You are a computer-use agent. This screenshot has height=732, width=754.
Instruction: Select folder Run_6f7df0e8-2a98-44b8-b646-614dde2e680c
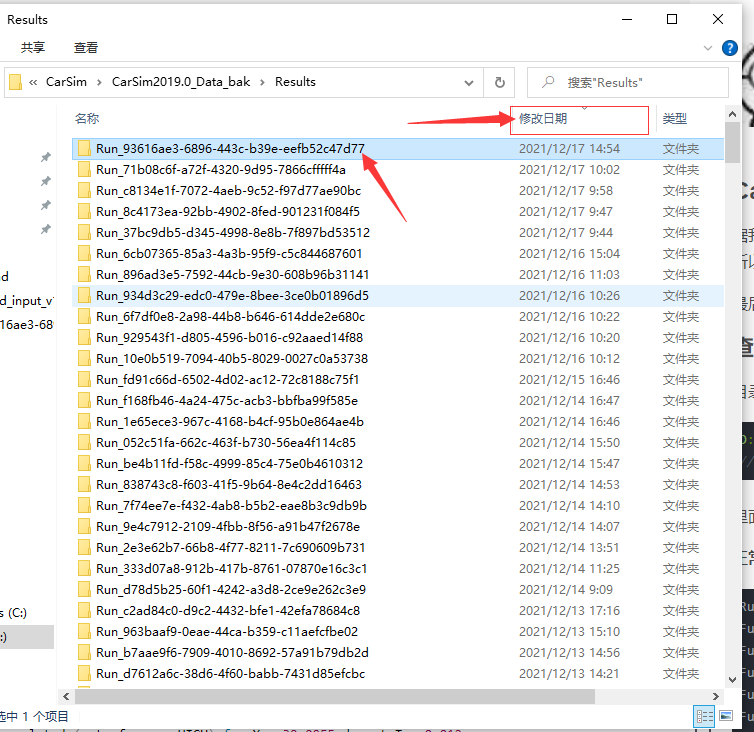398,317
